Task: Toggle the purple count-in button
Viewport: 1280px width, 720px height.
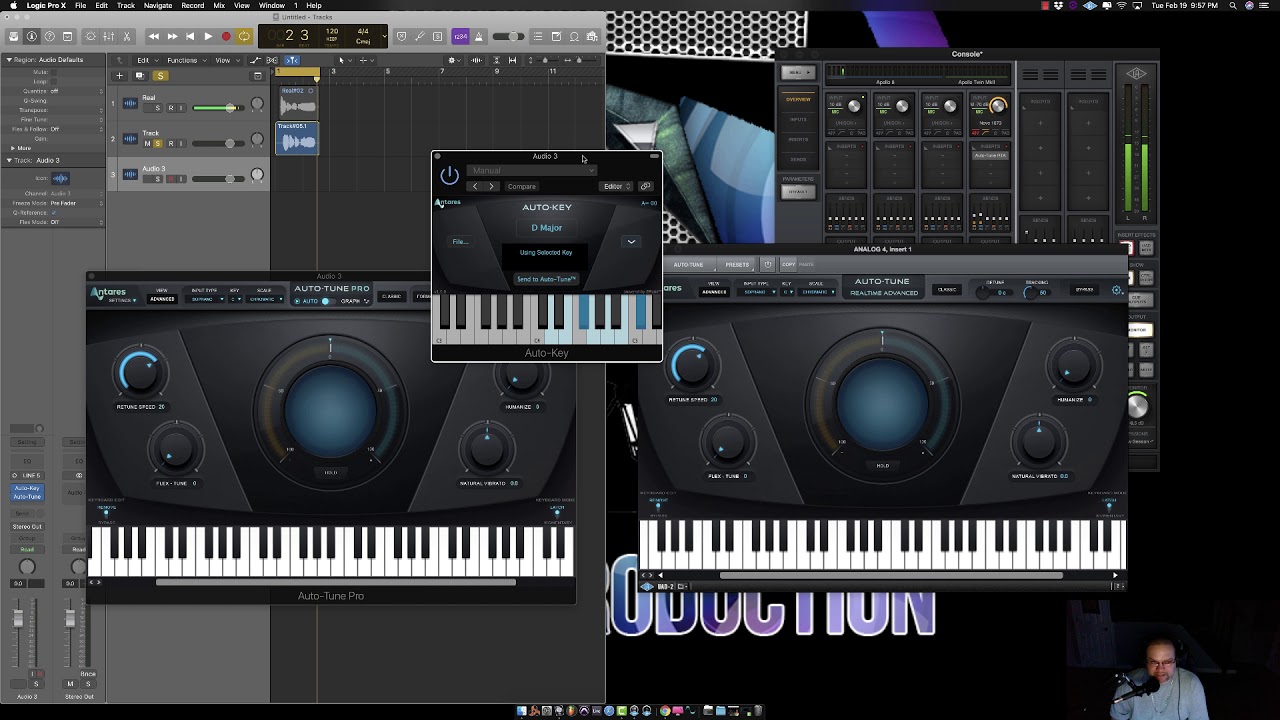Action: coord(460,37)
